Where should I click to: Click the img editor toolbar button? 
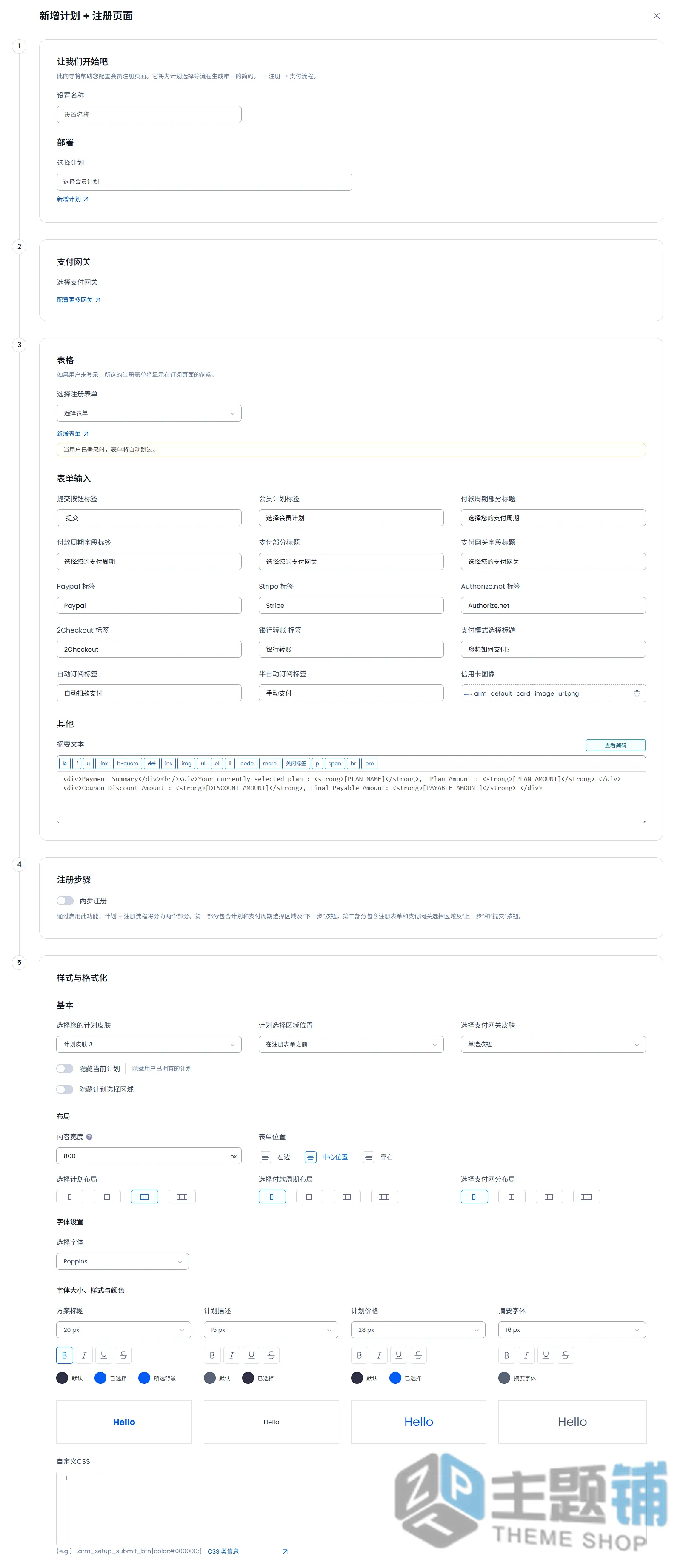click(x=186, y=763)
